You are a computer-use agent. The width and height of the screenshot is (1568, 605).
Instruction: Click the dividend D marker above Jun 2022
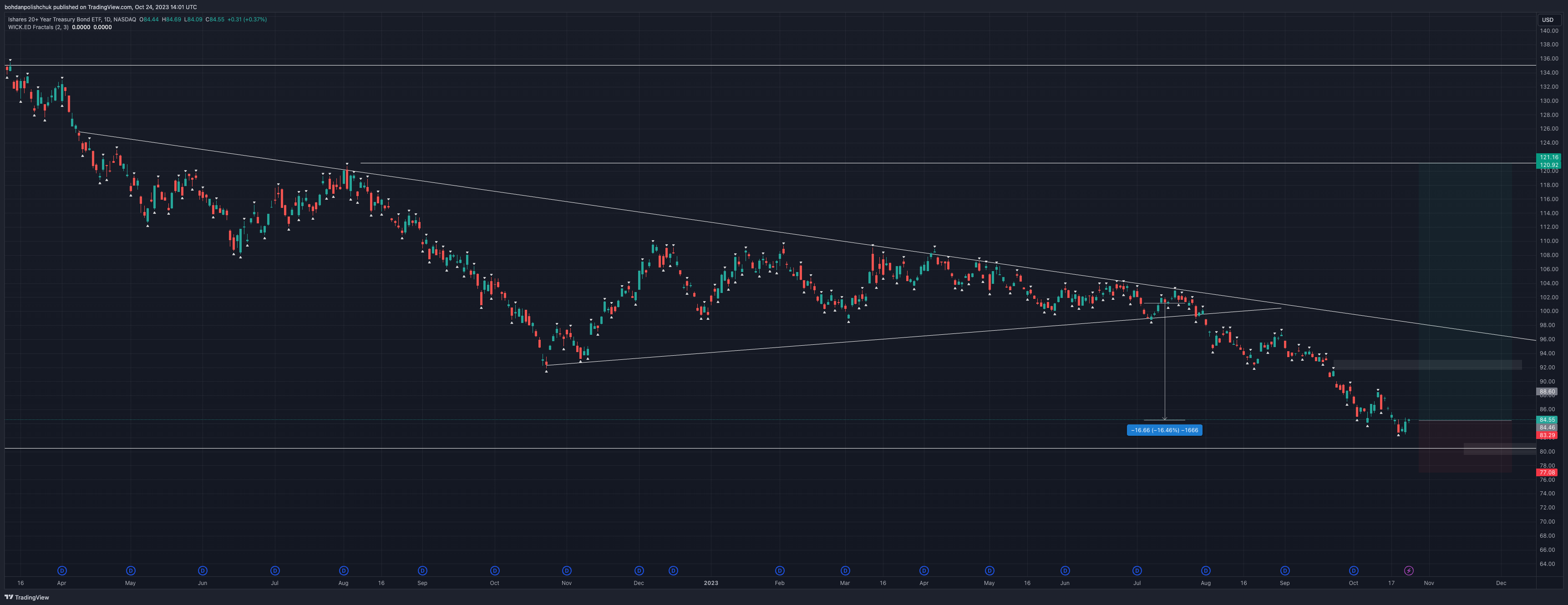[x=203, y=570]
